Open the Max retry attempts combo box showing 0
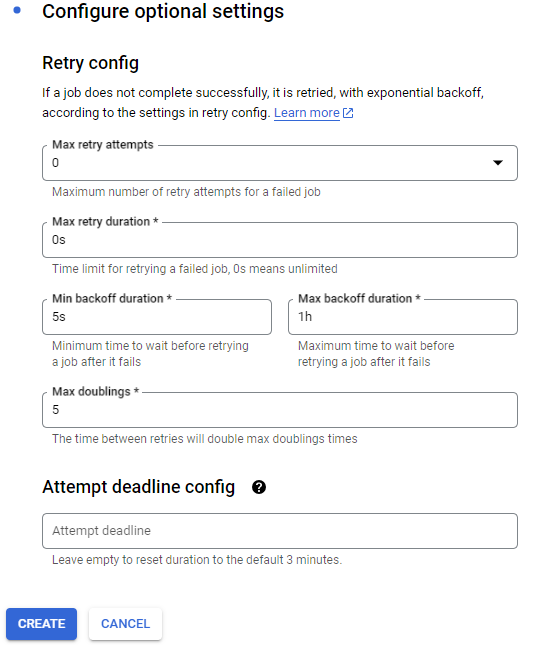This screenshot has width=545, height=645. click(280, 163)
